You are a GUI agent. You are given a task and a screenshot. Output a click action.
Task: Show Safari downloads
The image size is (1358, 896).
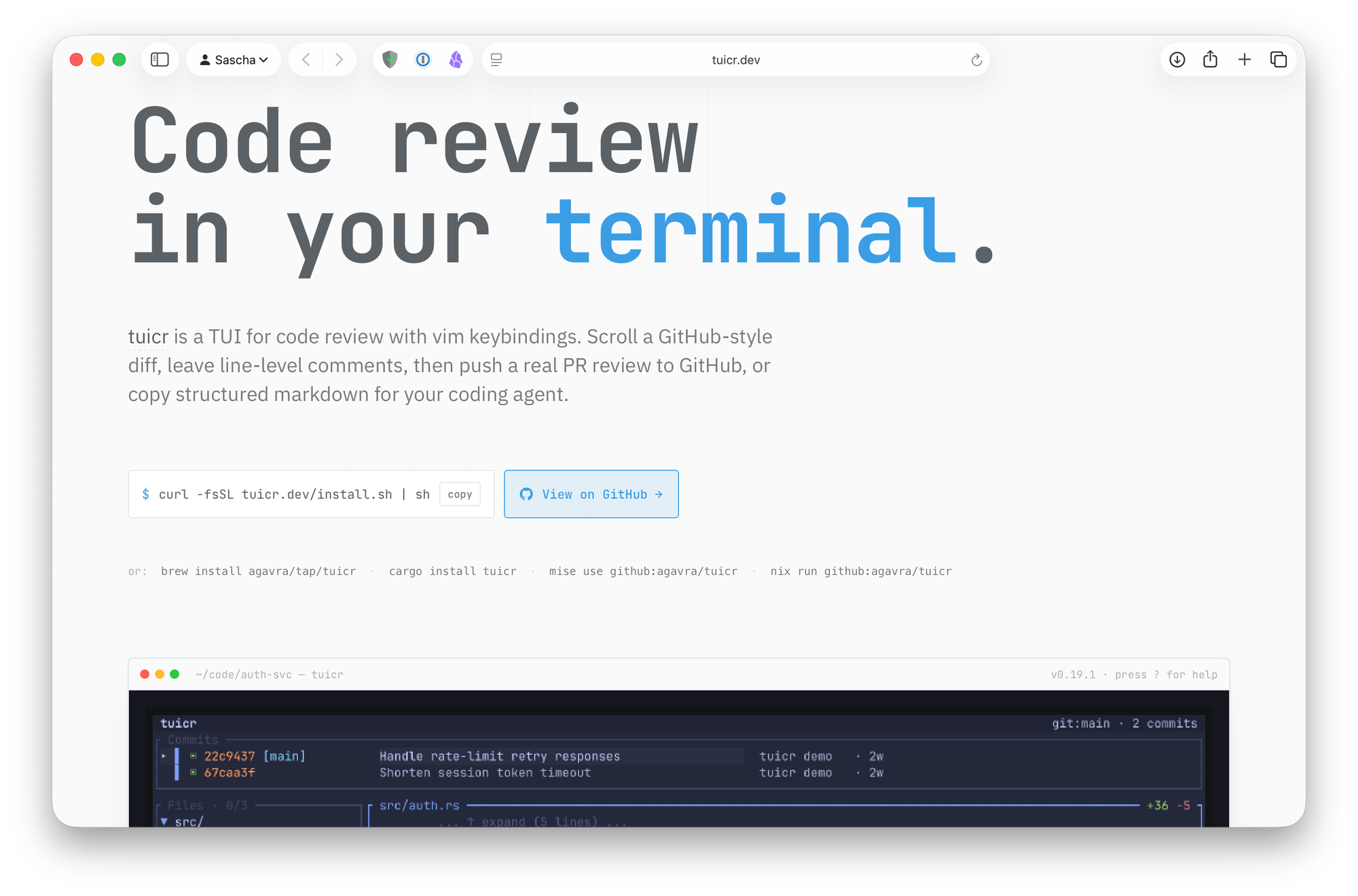[x=1177, y=60]
